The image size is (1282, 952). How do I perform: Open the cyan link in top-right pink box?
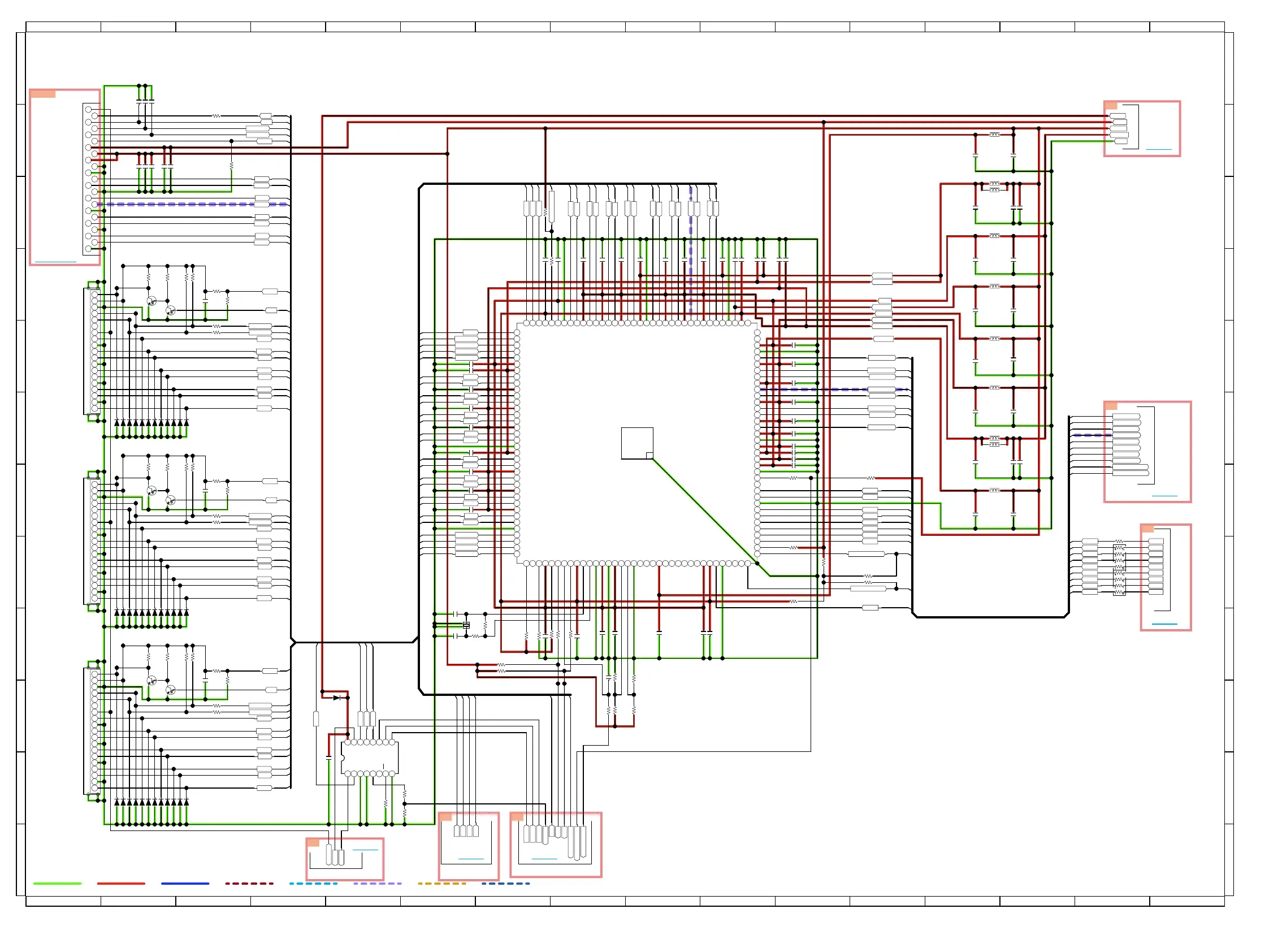1158,149
